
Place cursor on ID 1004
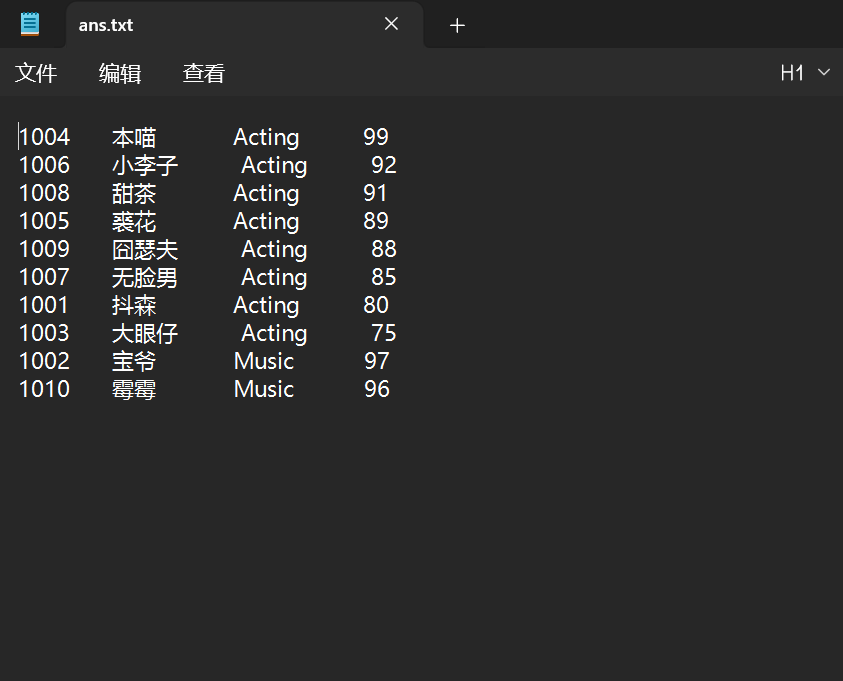coord(45,137)
